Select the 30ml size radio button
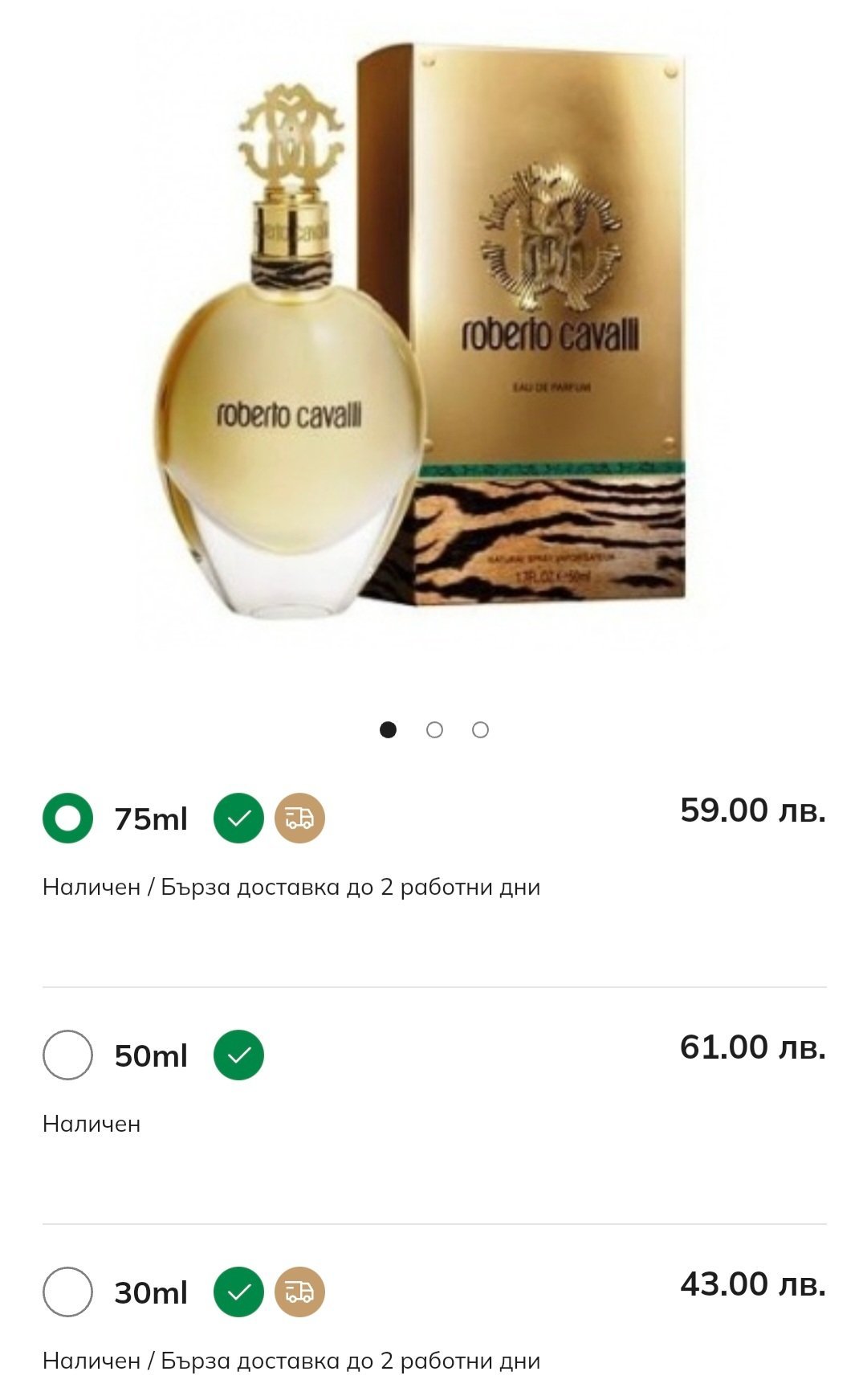Viewport: 867px width, 1400px height. [68, 1292]
